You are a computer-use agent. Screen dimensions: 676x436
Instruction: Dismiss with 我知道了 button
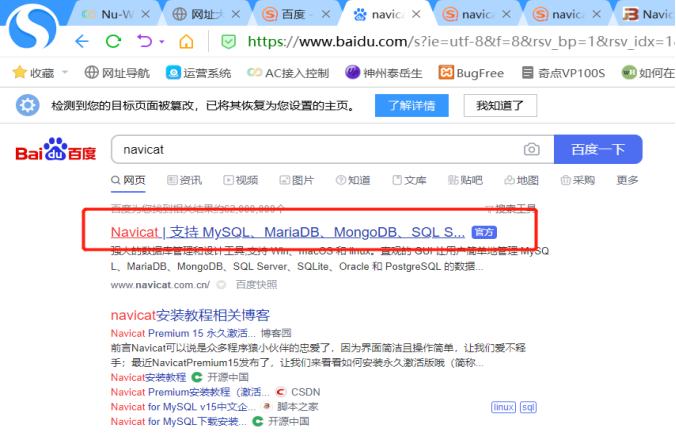pos(500,105)
